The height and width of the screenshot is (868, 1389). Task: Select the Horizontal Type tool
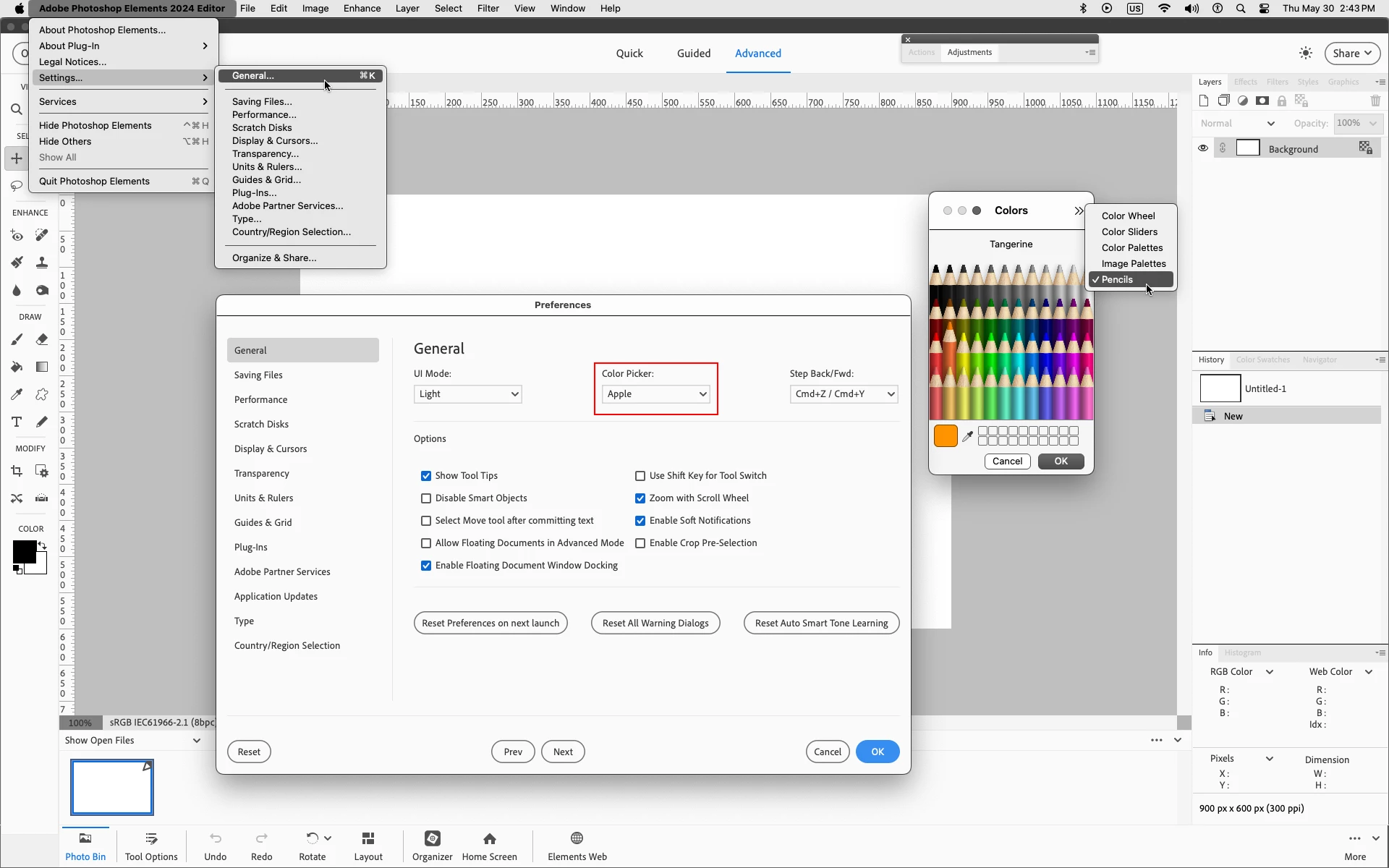17,422
